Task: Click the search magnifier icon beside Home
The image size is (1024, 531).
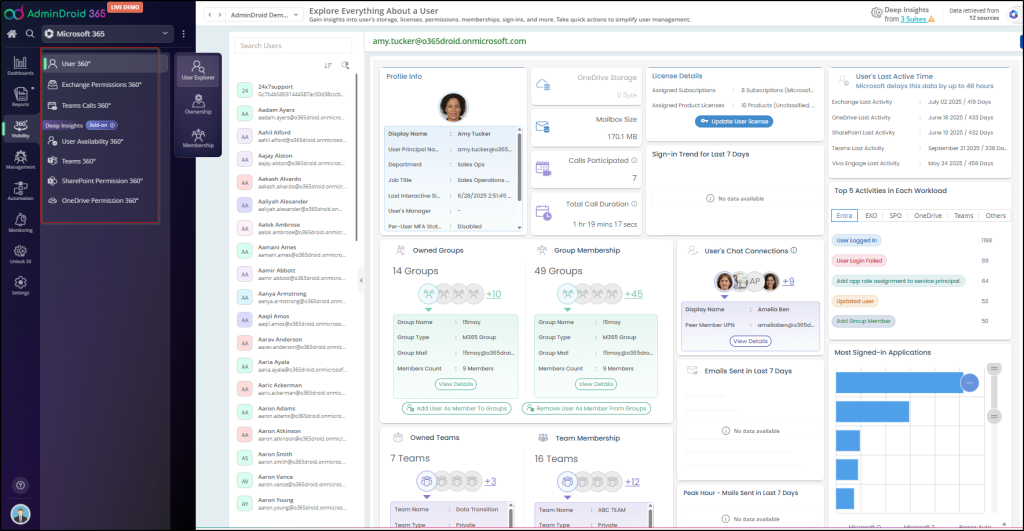Action: [x=30, y=33]
